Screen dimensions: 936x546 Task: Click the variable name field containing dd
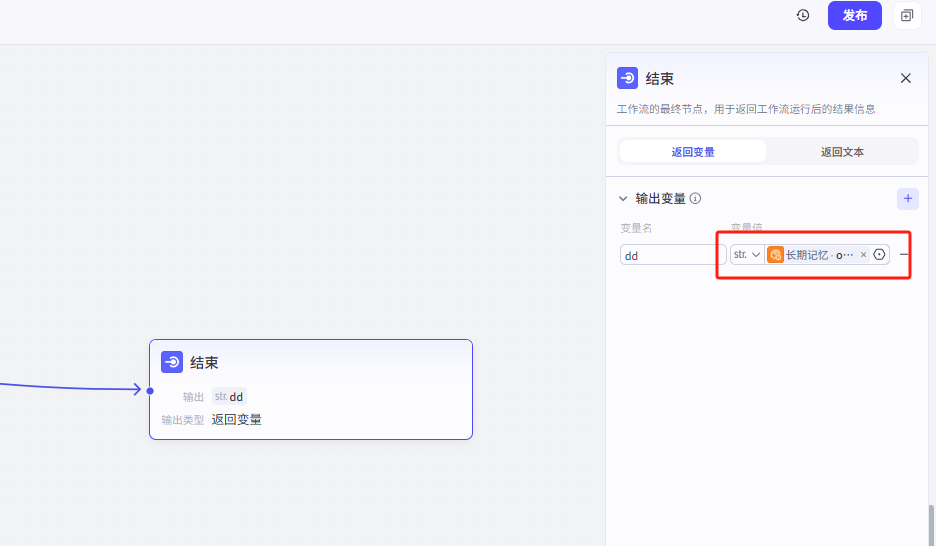[666, 255]
